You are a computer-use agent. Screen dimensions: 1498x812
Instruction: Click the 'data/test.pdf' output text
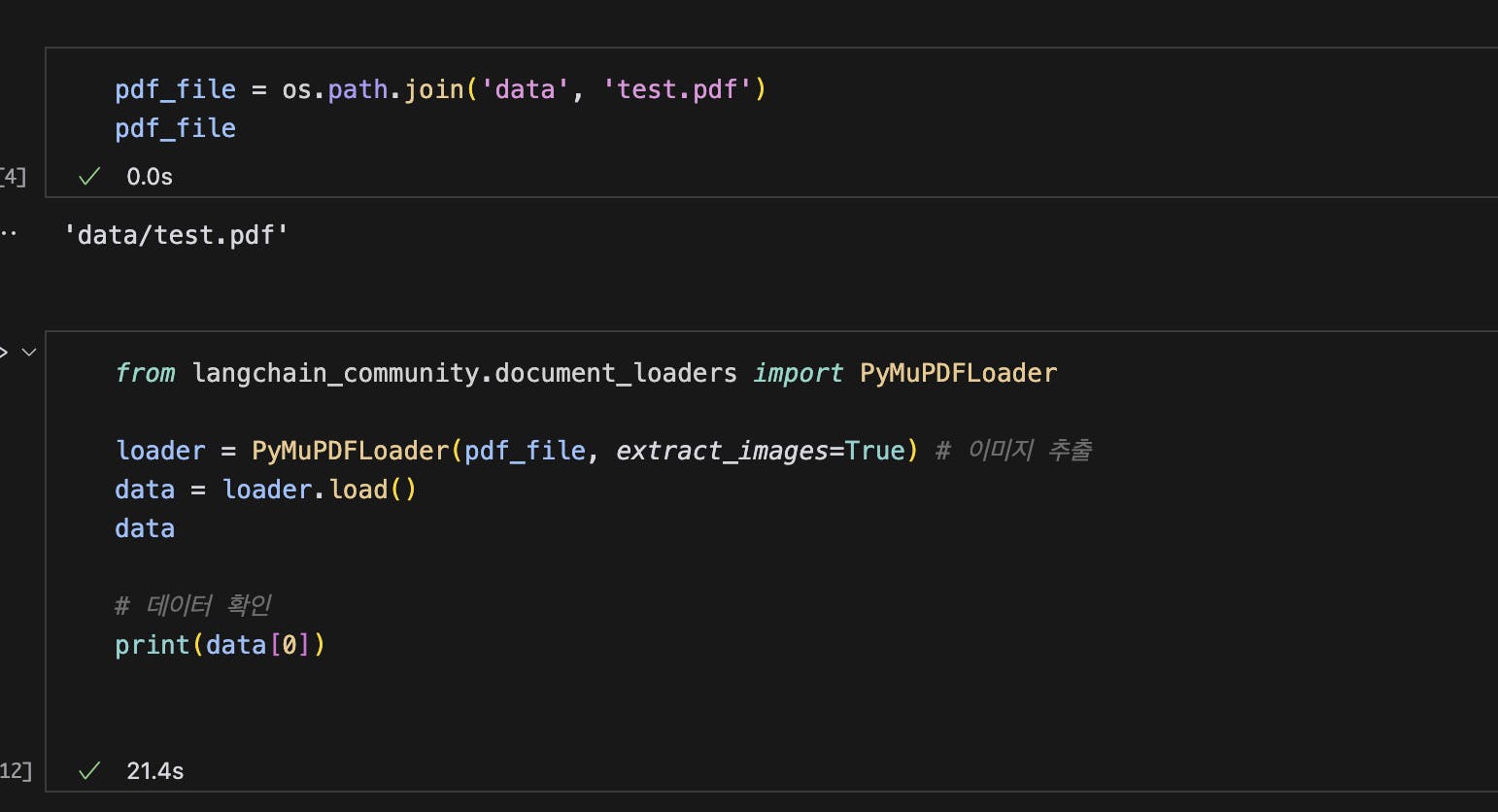pyautogui.click(x=176, y=235)
